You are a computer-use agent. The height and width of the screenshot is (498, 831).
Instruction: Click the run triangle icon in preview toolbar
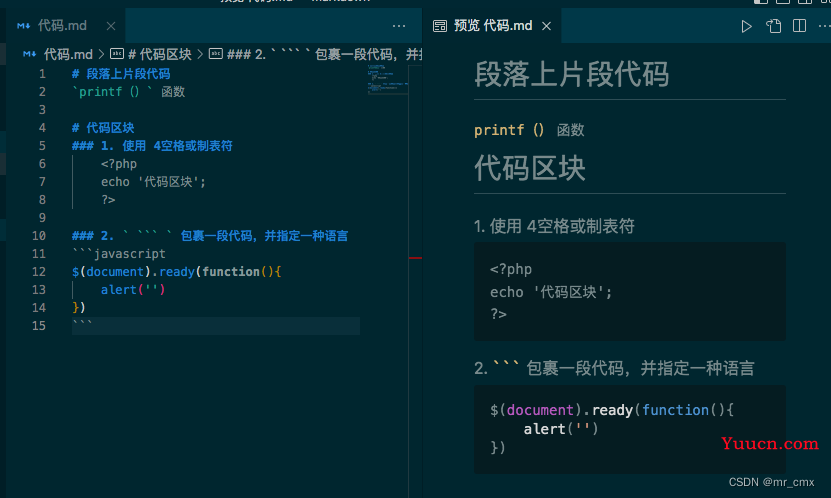tap(746, 26)
